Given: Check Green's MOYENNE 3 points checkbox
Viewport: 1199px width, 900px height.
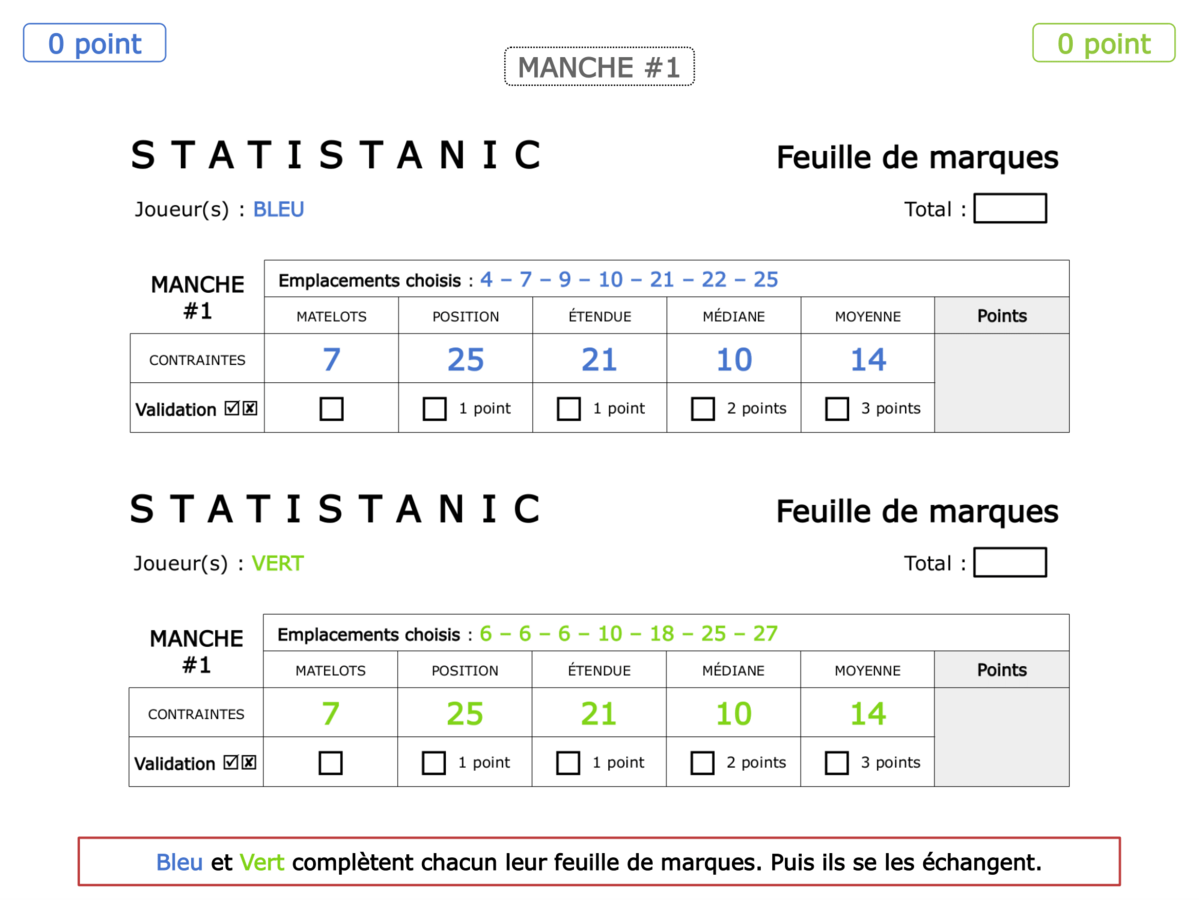Looking at the screenshot, I should [837, 763].
